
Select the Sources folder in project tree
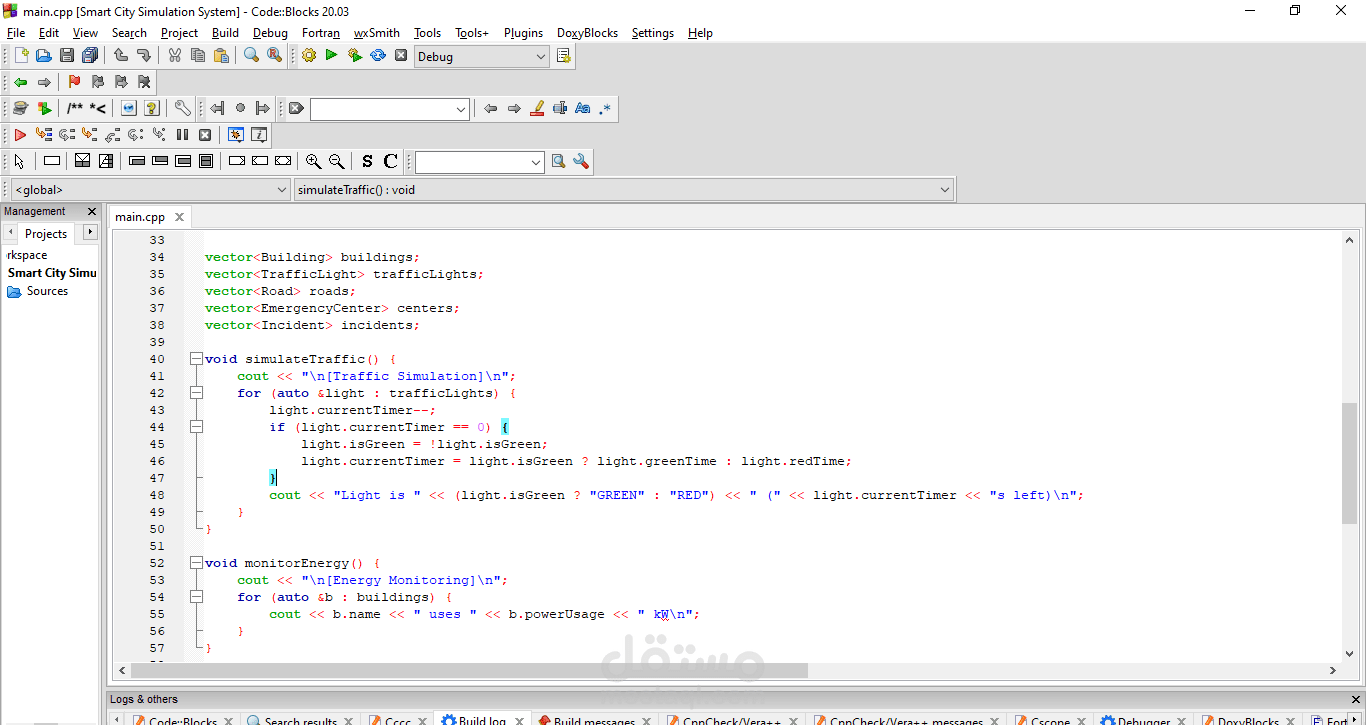click(x=47, y=291)
